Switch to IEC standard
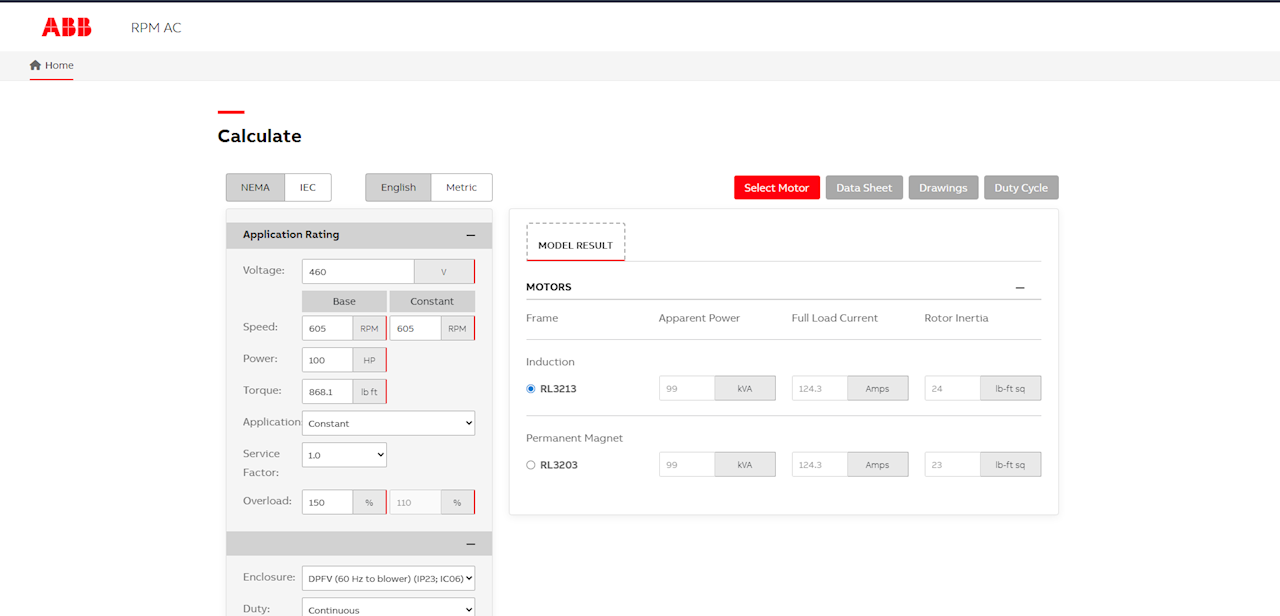The image size is (1280, 616). coord(307,187)
